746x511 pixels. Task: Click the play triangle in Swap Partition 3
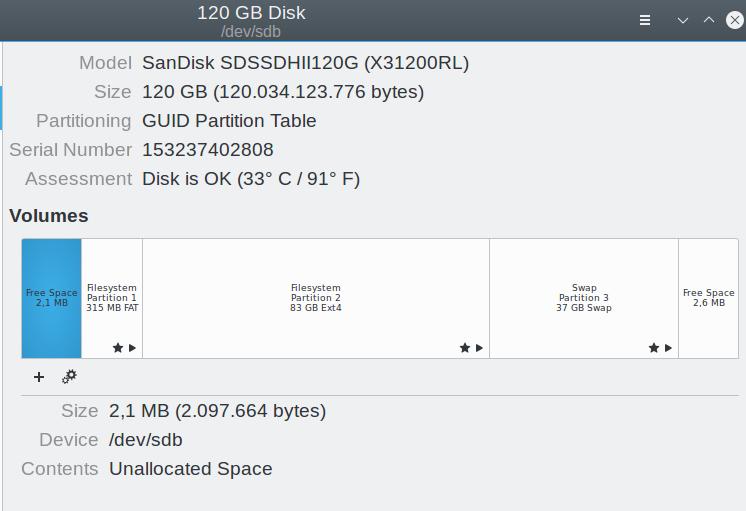(668, 348)
